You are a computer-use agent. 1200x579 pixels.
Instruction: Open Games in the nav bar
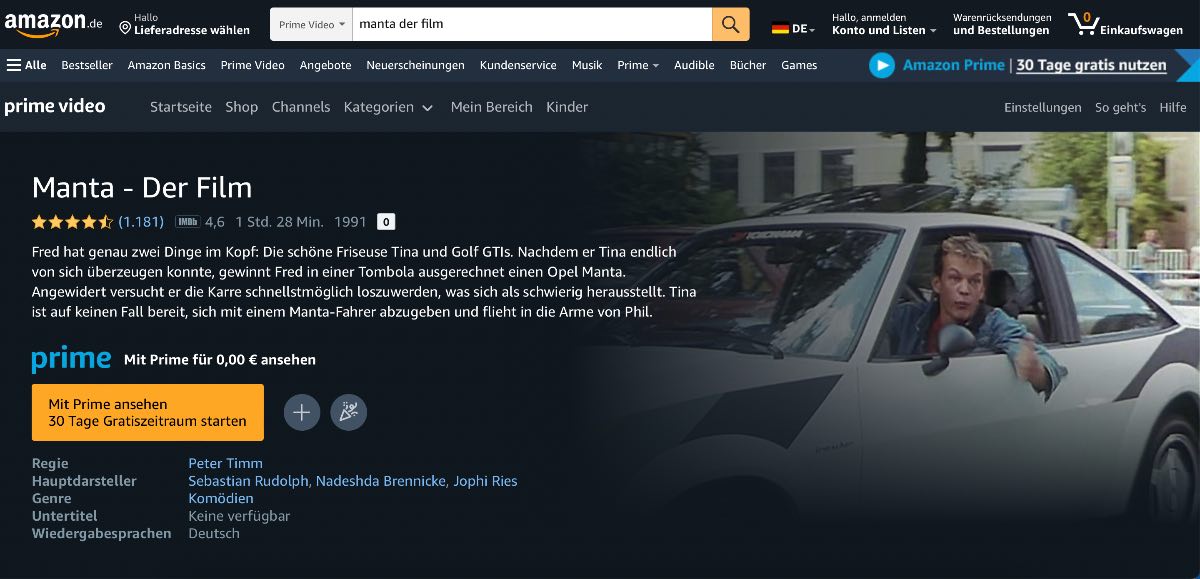[x=799, y=65]
